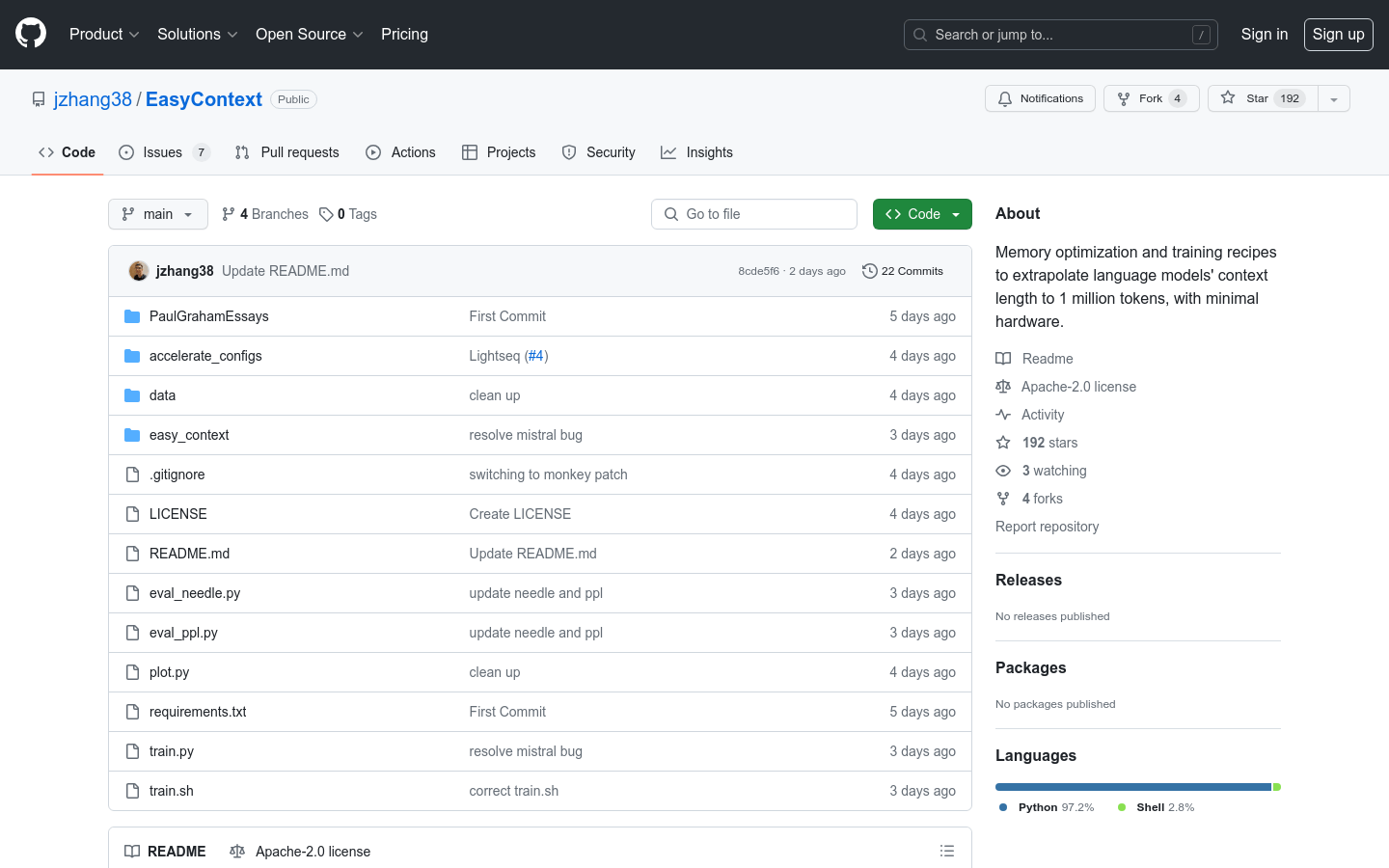Click the Sign in link
Viewport: 1389px width, 868px height.
tap(1265, 34)
